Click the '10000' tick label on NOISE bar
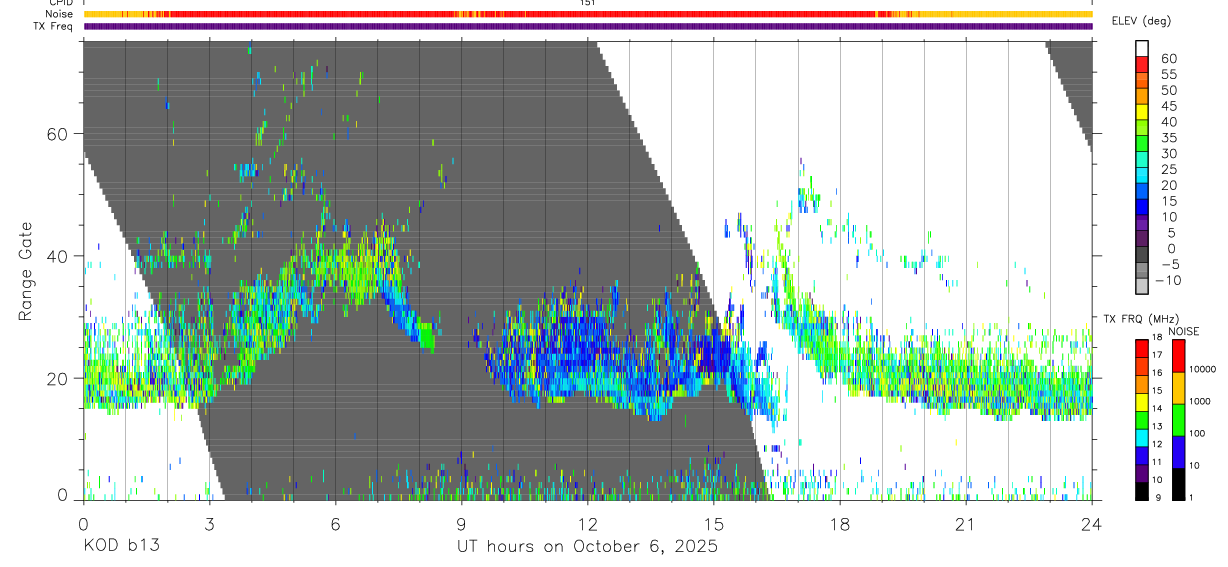 click(x=1204, y=369)
